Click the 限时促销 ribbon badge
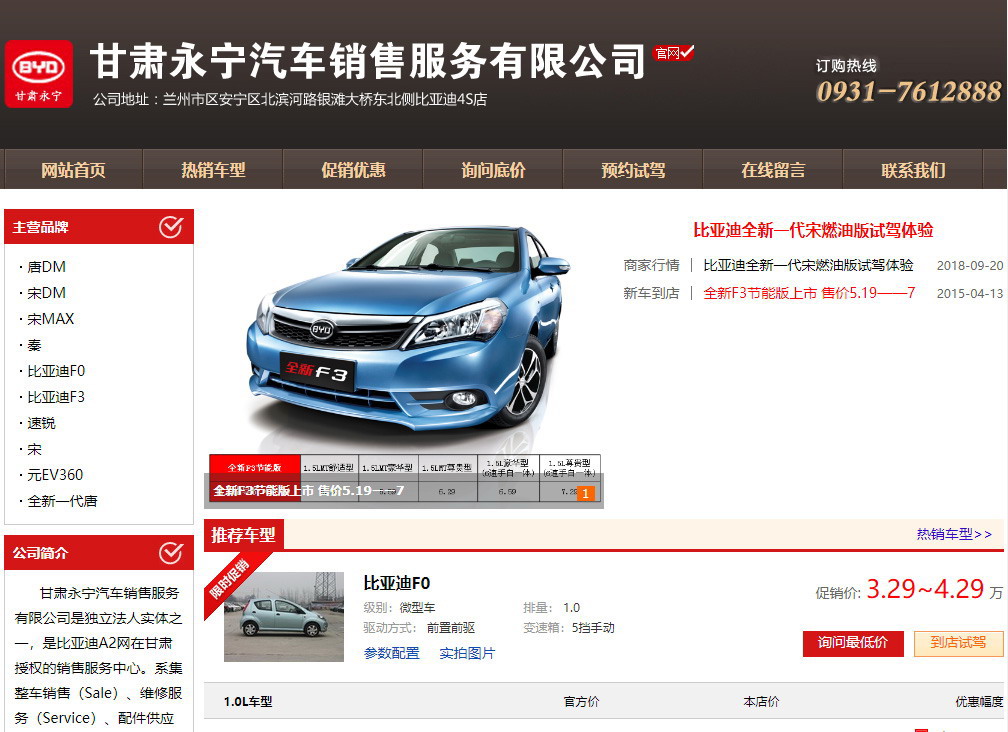1008x732 pixels. 228,579
